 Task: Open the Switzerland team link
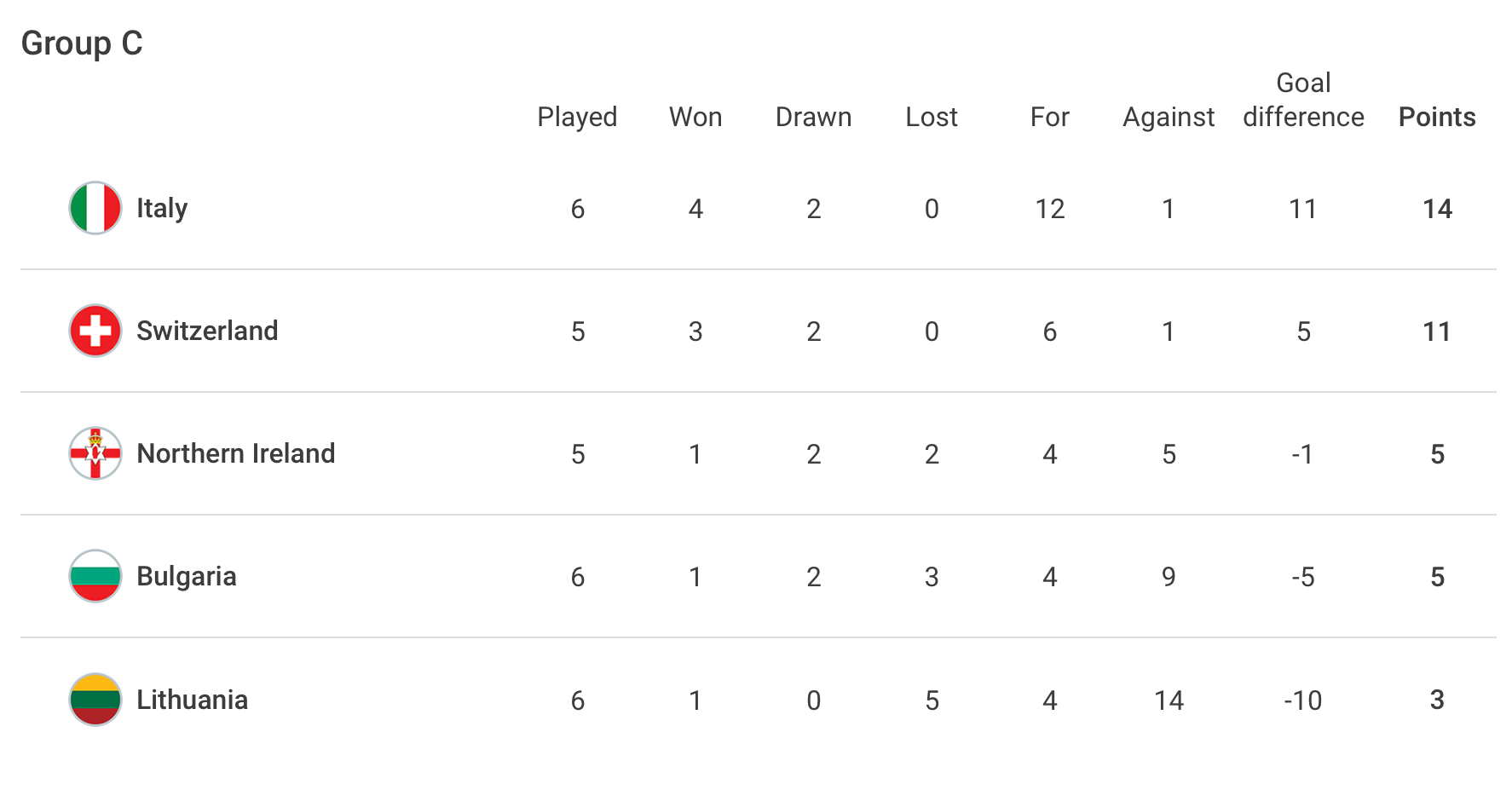207,331
